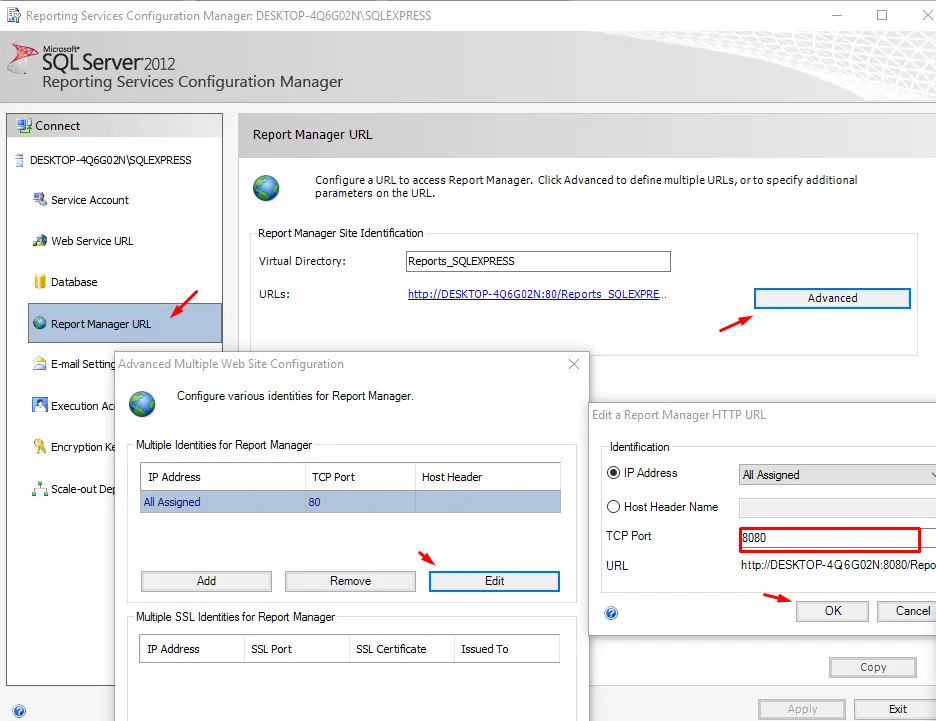The width and height of the screenshot is (936, 721).
Task: Click the TCP Port field showing 8080
Action: pyautogui.click(x=830, y=538)
